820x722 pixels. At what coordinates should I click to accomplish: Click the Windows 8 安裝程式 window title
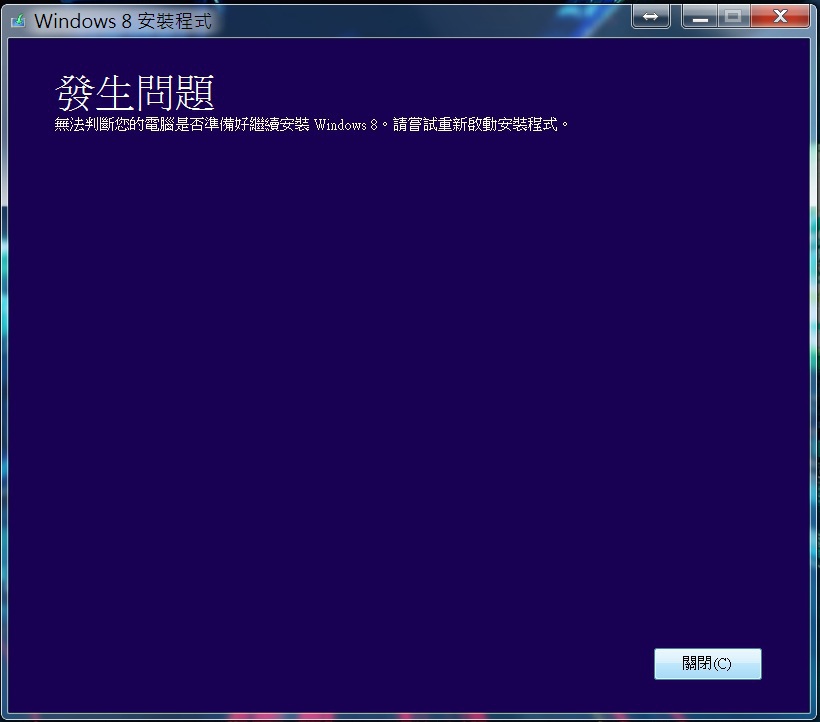(x=123, y=21)
